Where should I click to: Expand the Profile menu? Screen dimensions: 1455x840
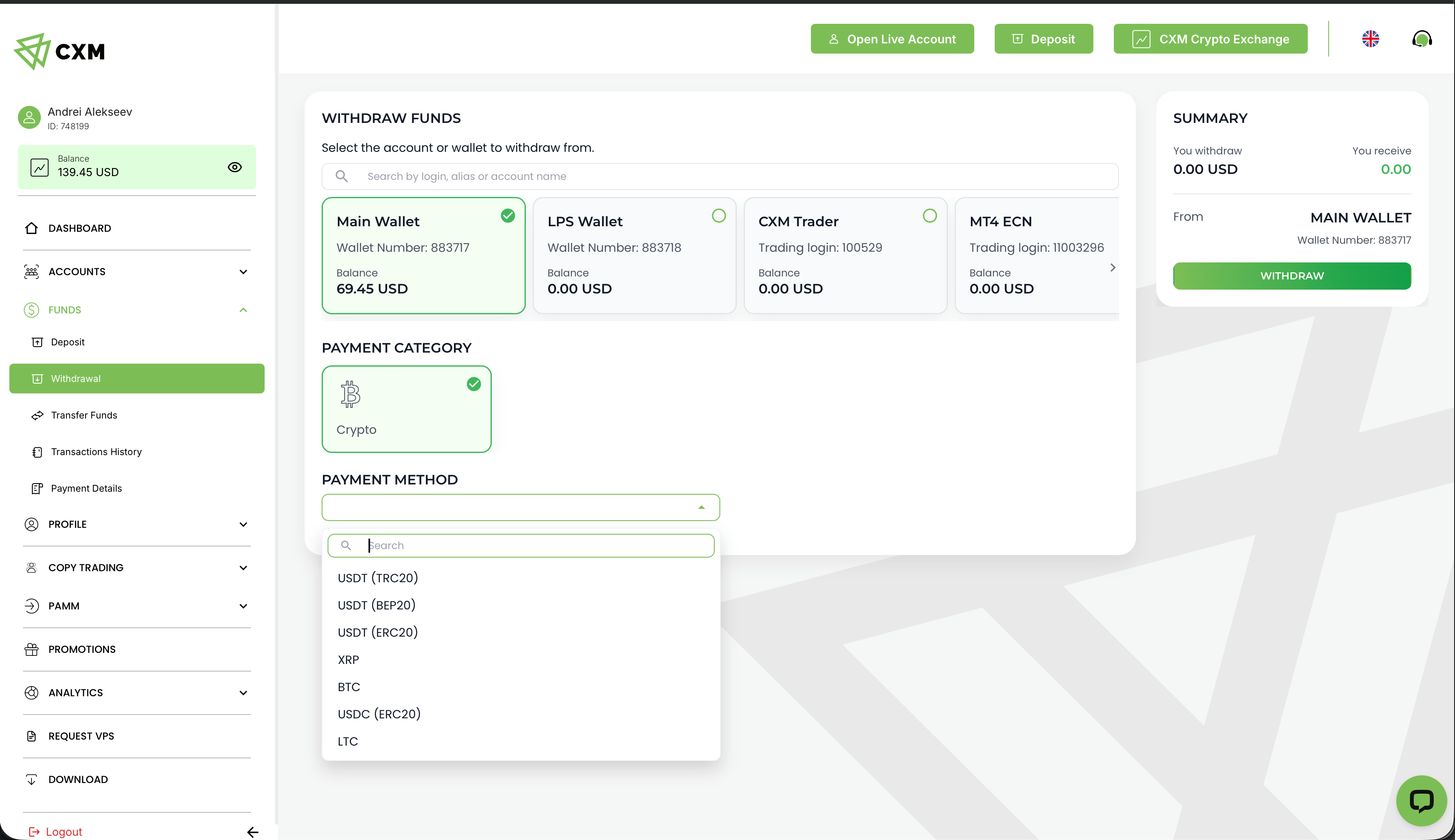137,524
